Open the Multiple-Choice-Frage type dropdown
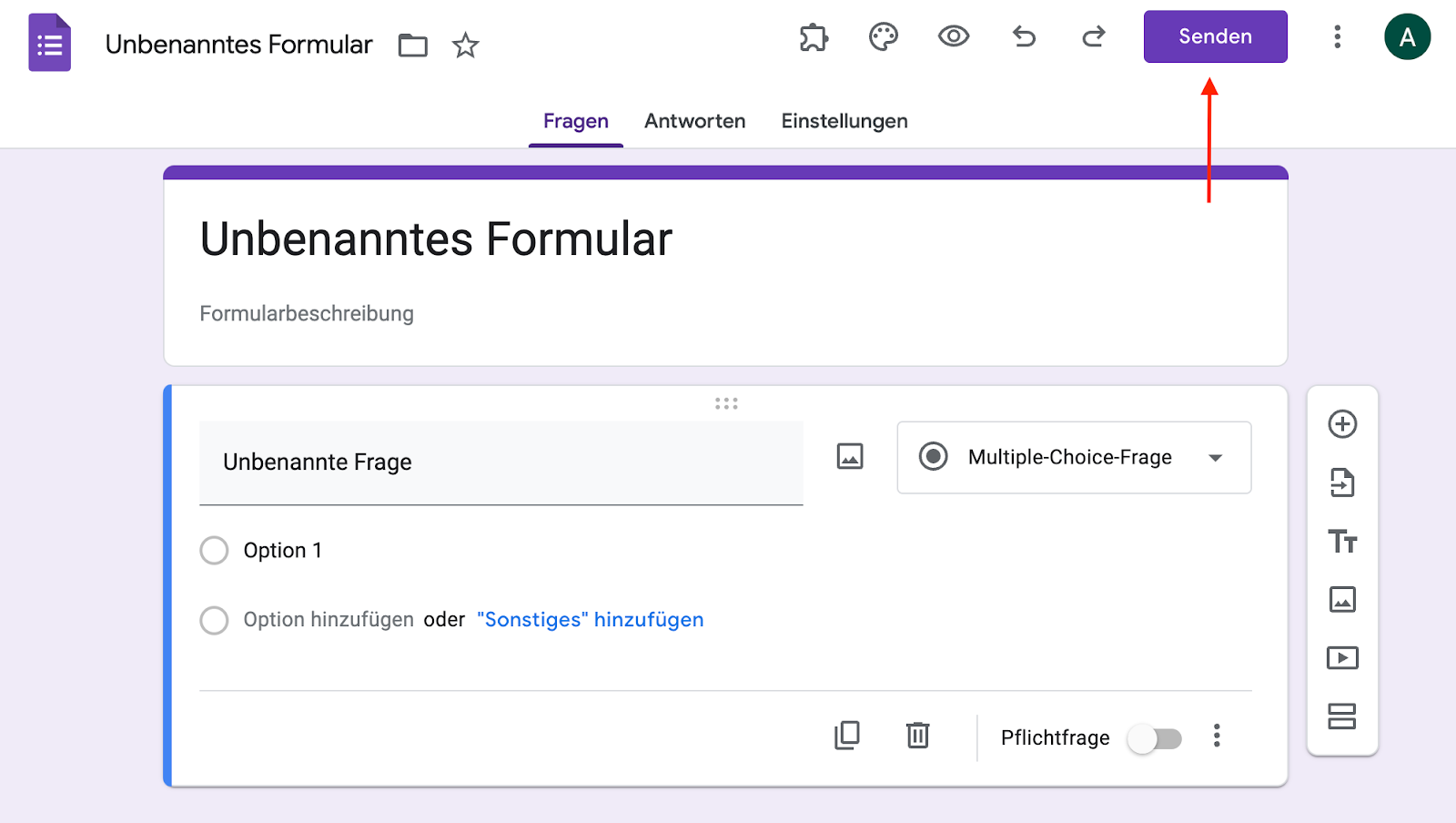 [1074, 457]
